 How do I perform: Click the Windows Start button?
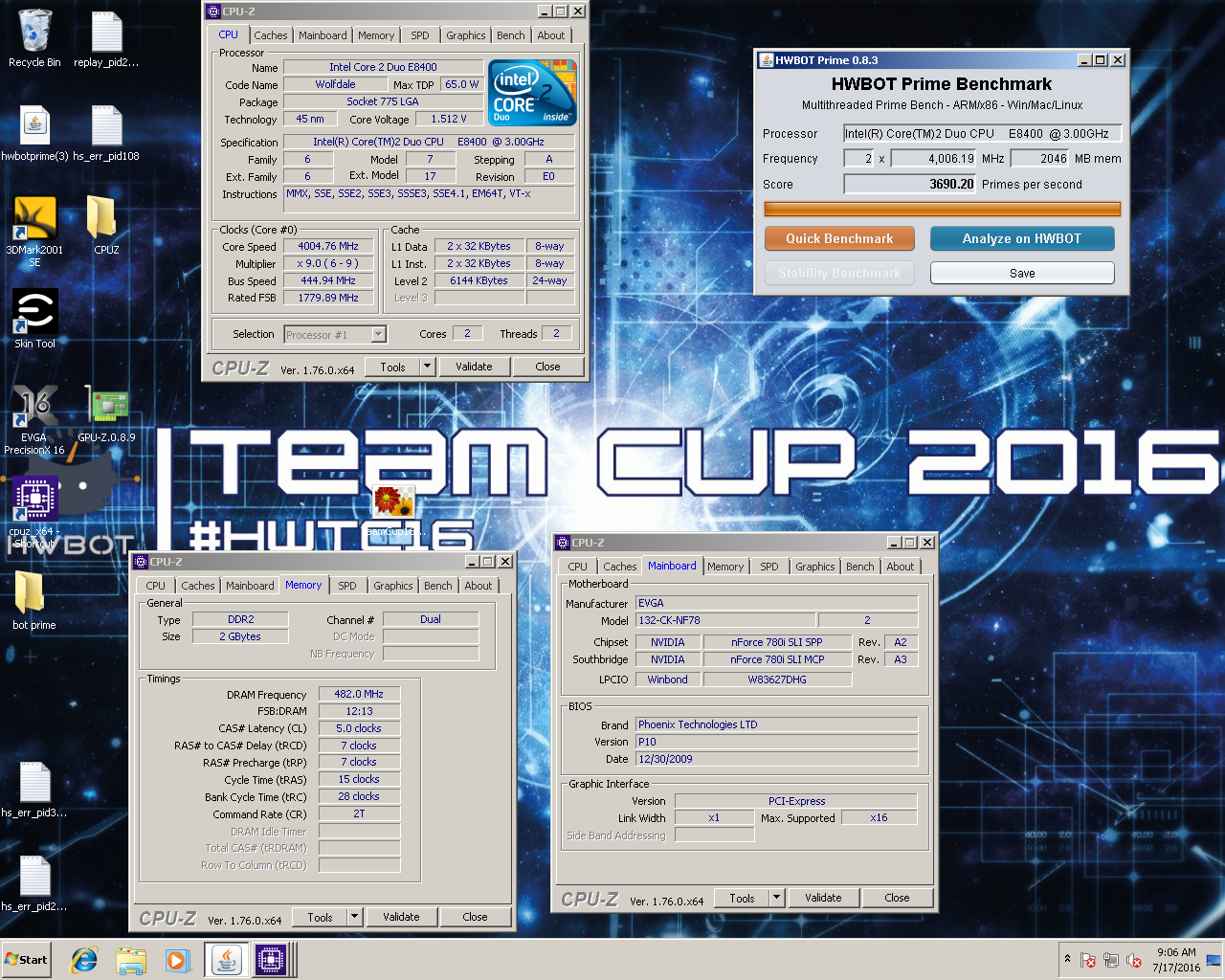27,960
